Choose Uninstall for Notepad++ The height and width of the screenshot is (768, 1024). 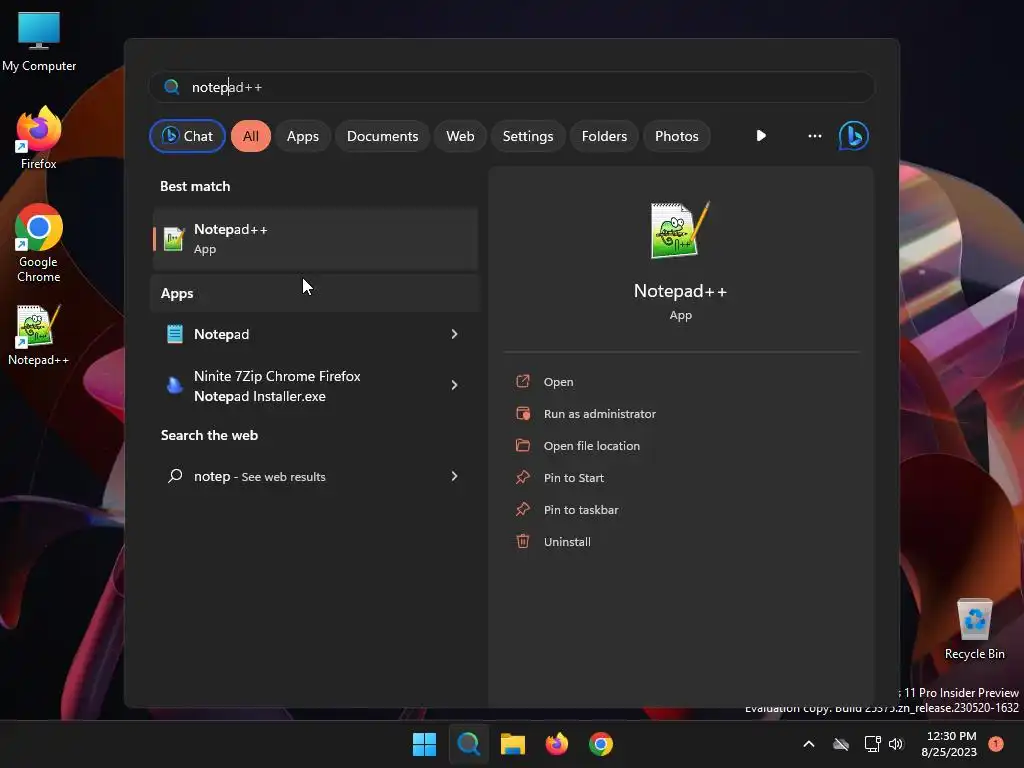(567, 542)
